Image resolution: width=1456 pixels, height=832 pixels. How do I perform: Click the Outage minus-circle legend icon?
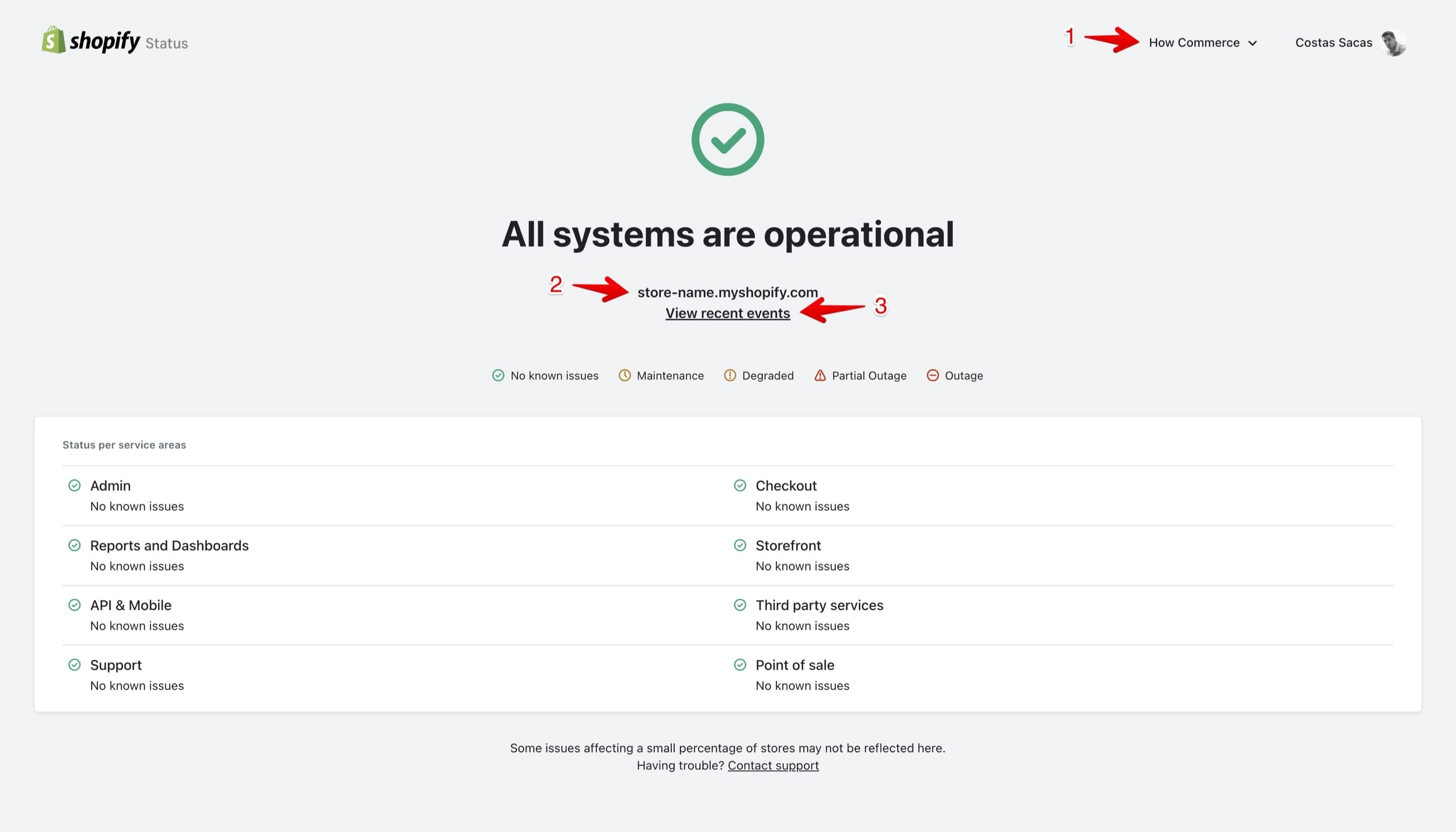pos(933,375)
